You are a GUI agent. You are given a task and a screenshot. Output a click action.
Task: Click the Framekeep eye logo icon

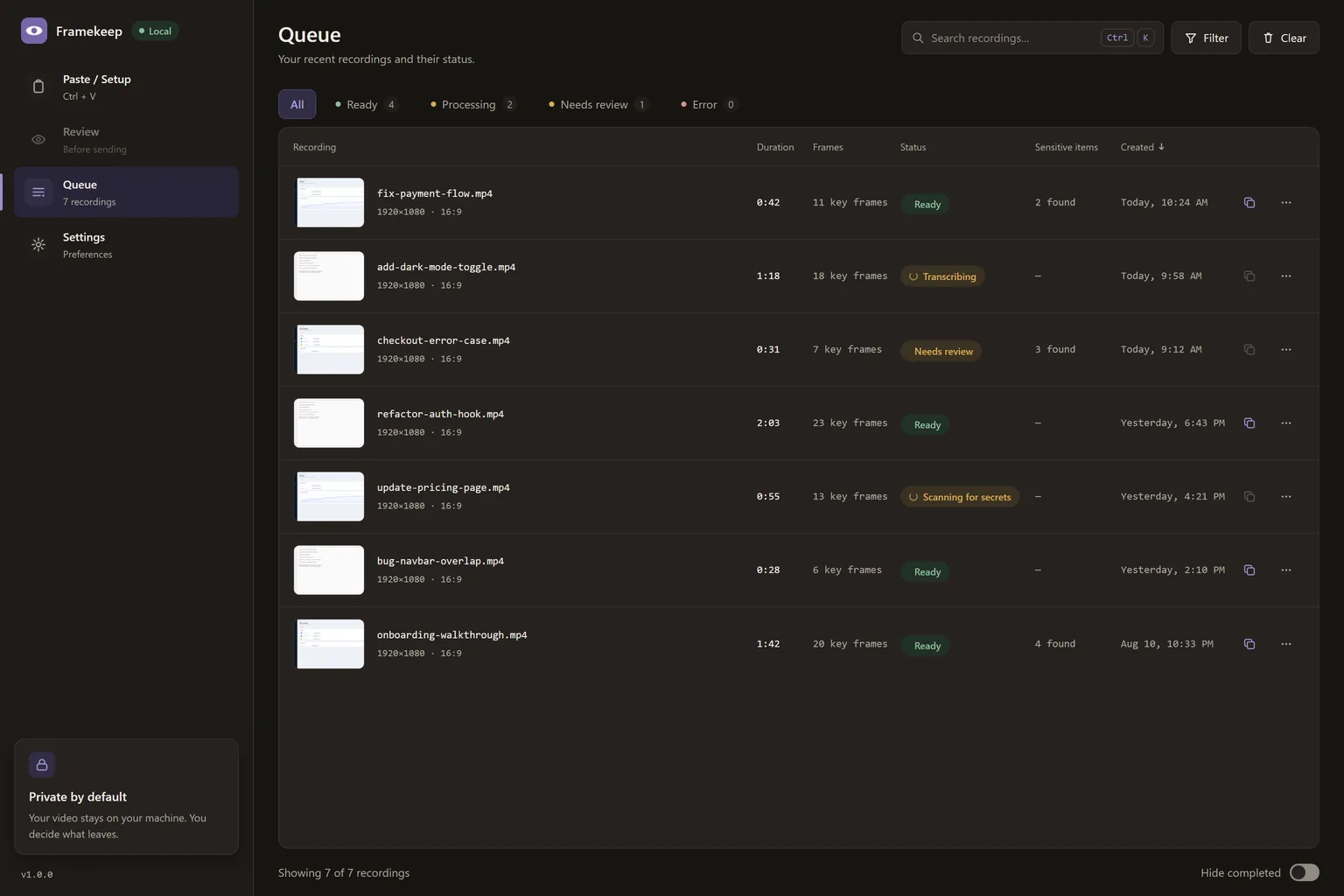pyautogui.click(x=34, y=31)
